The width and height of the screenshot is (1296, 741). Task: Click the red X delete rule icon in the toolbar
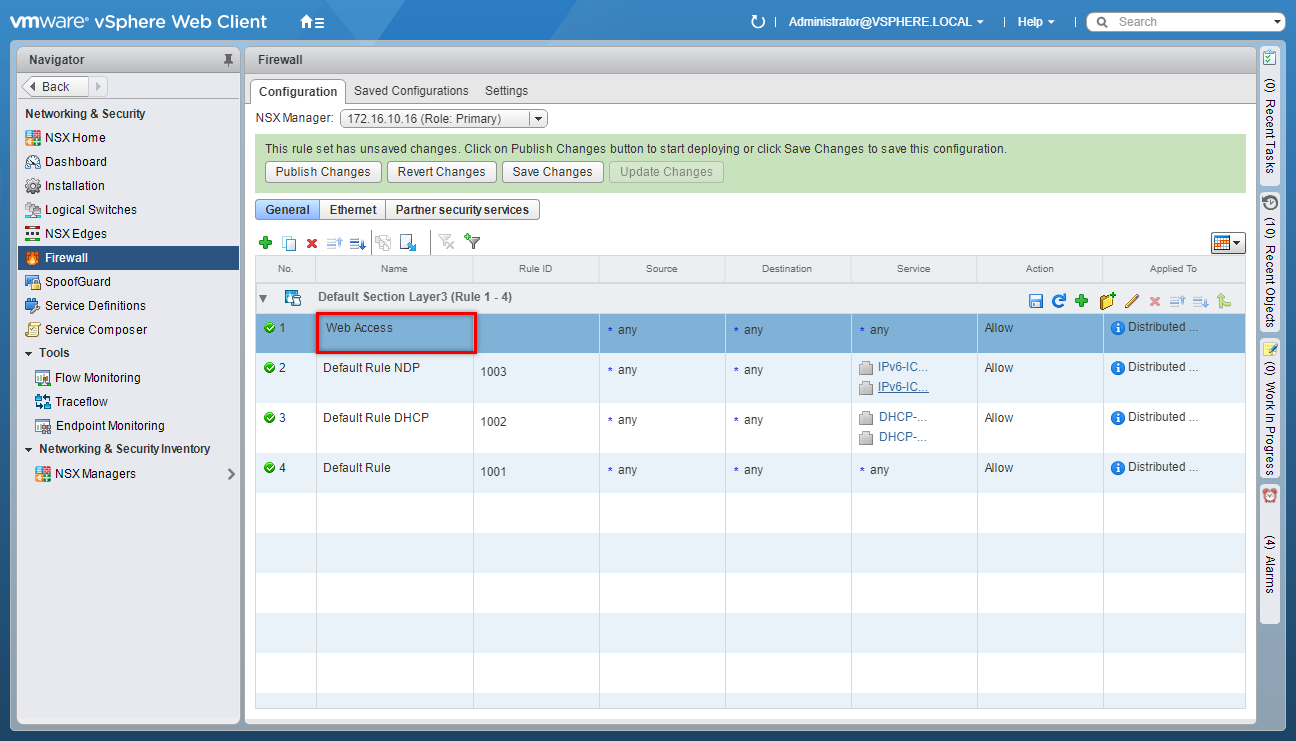pos(312,243)
